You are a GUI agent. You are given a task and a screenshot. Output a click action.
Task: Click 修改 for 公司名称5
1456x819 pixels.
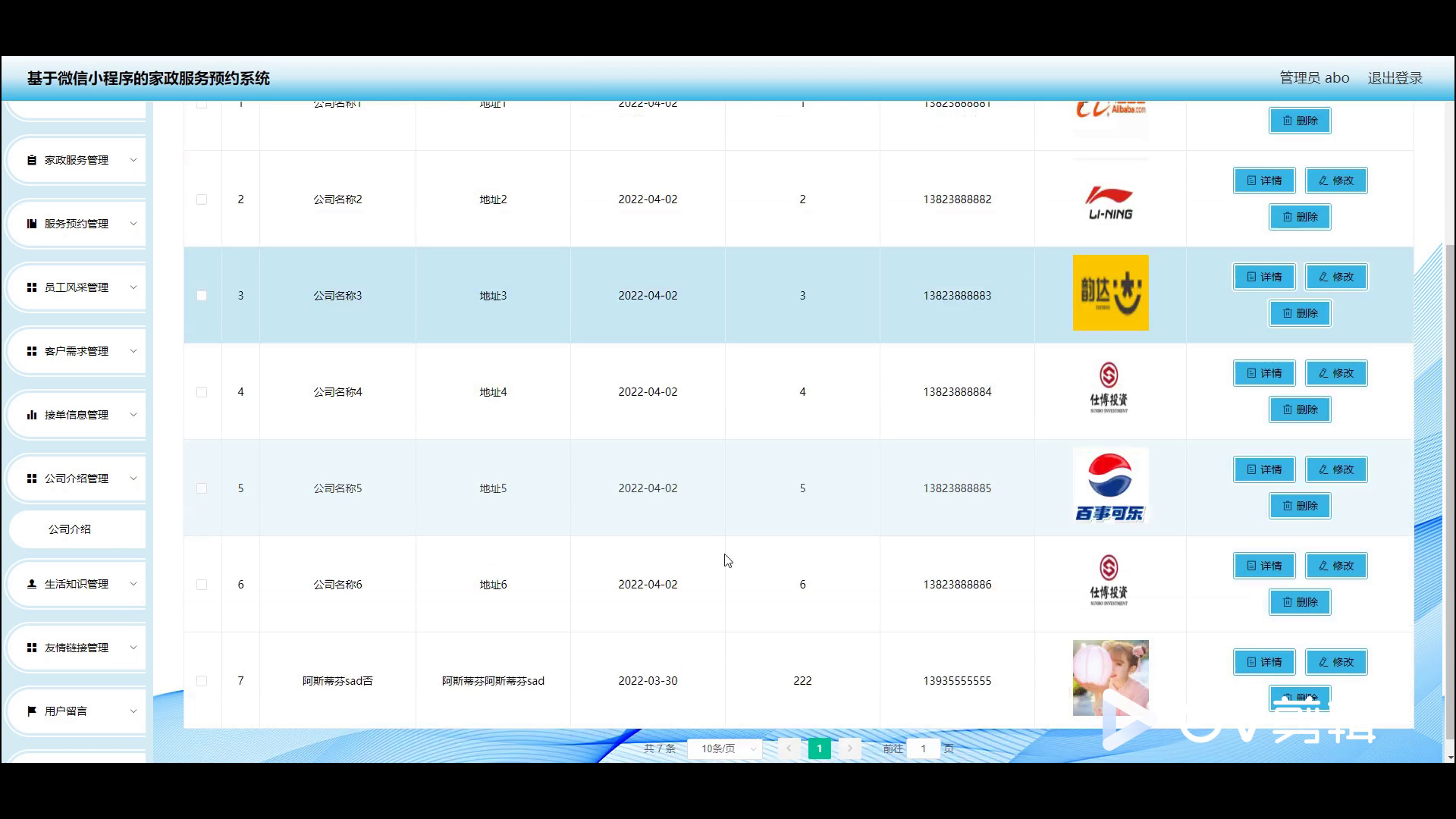click(x=1336, y=469)
